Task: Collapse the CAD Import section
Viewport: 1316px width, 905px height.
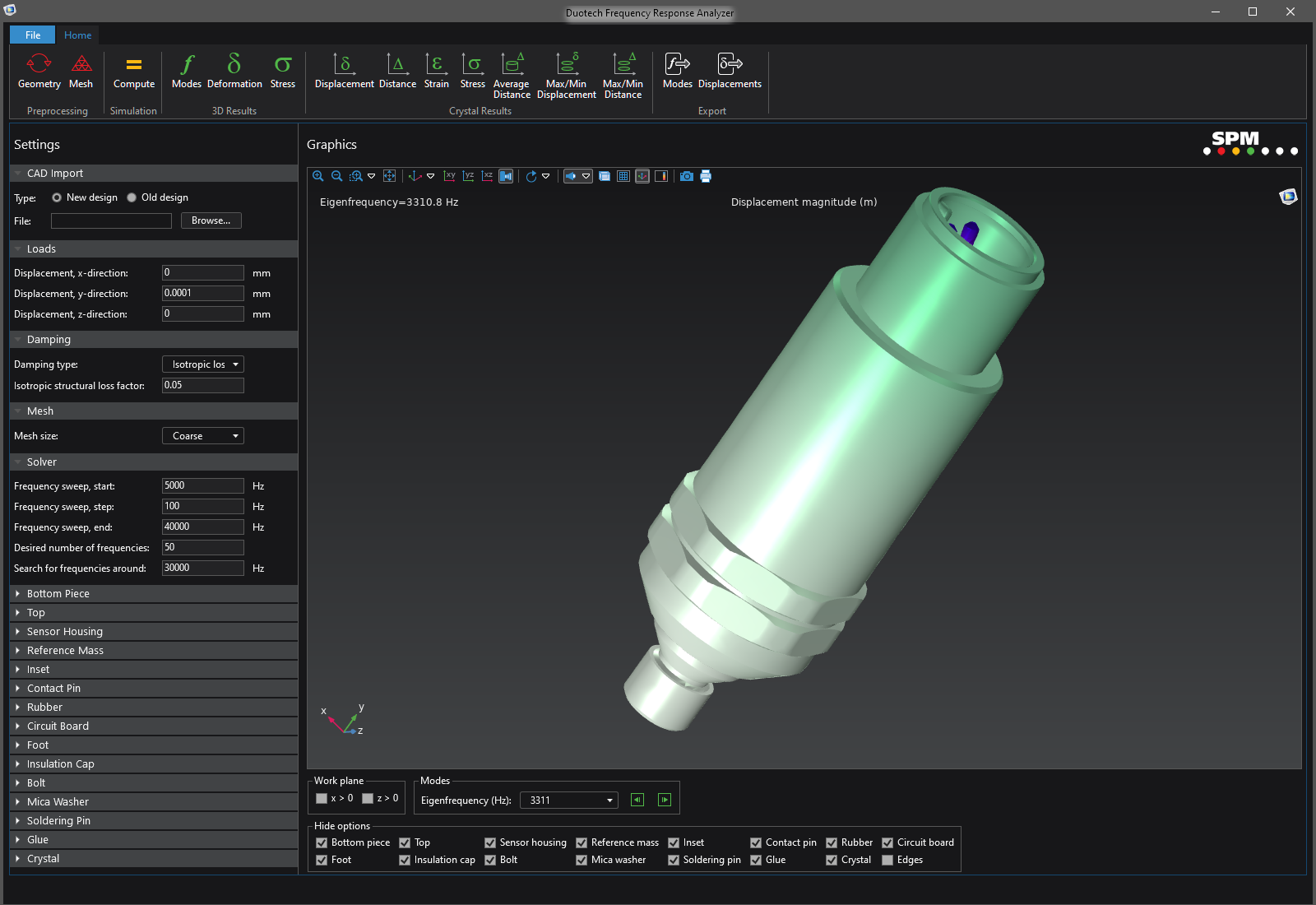Action: pyautogui.click(x=154, y=174)
